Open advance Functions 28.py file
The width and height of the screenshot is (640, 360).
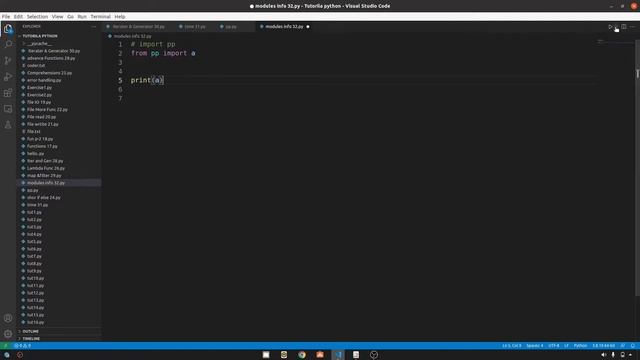51,58
